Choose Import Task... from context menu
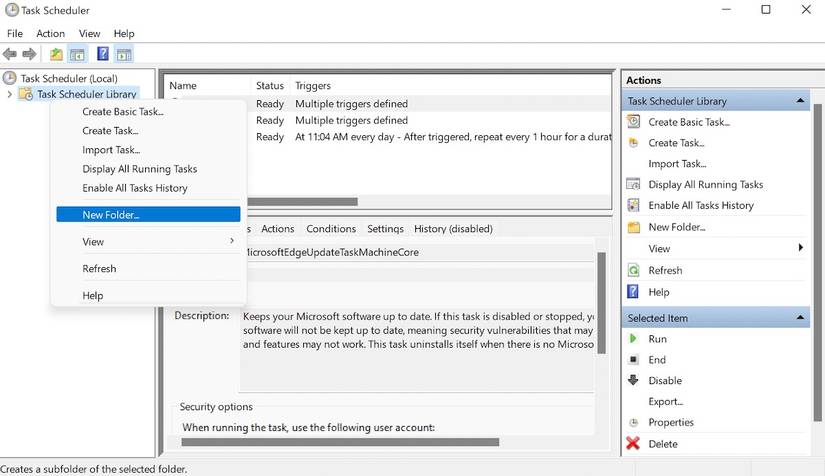The height and width of the screenshot is (476, 825). [148, 150]
